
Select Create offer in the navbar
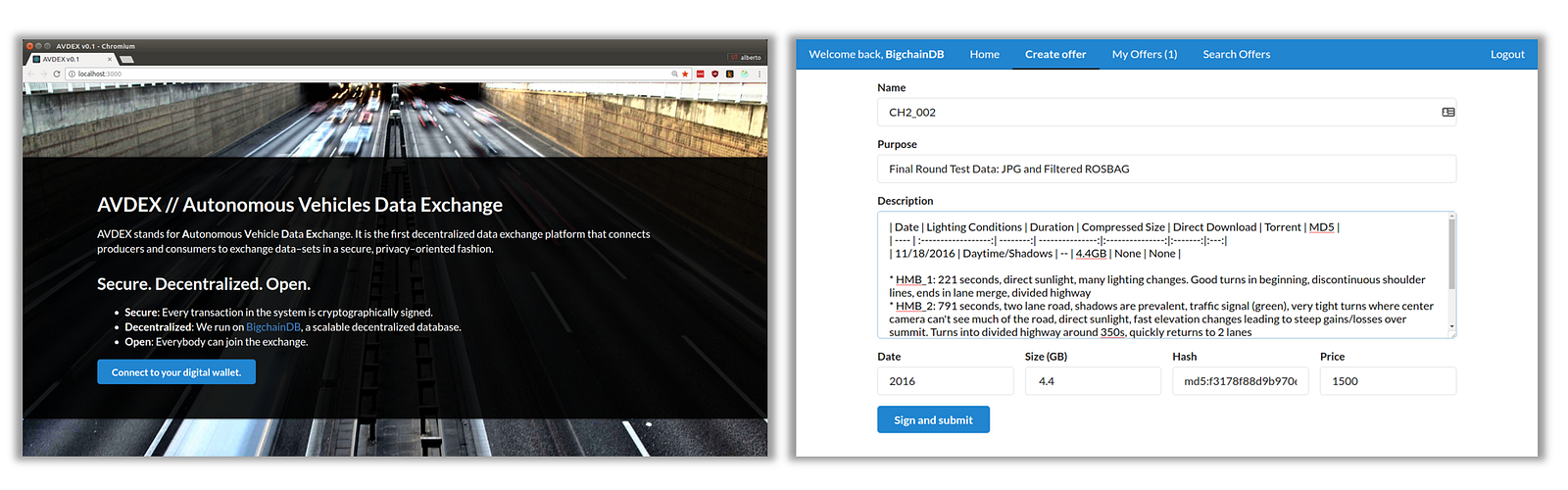coord(1055,54)
